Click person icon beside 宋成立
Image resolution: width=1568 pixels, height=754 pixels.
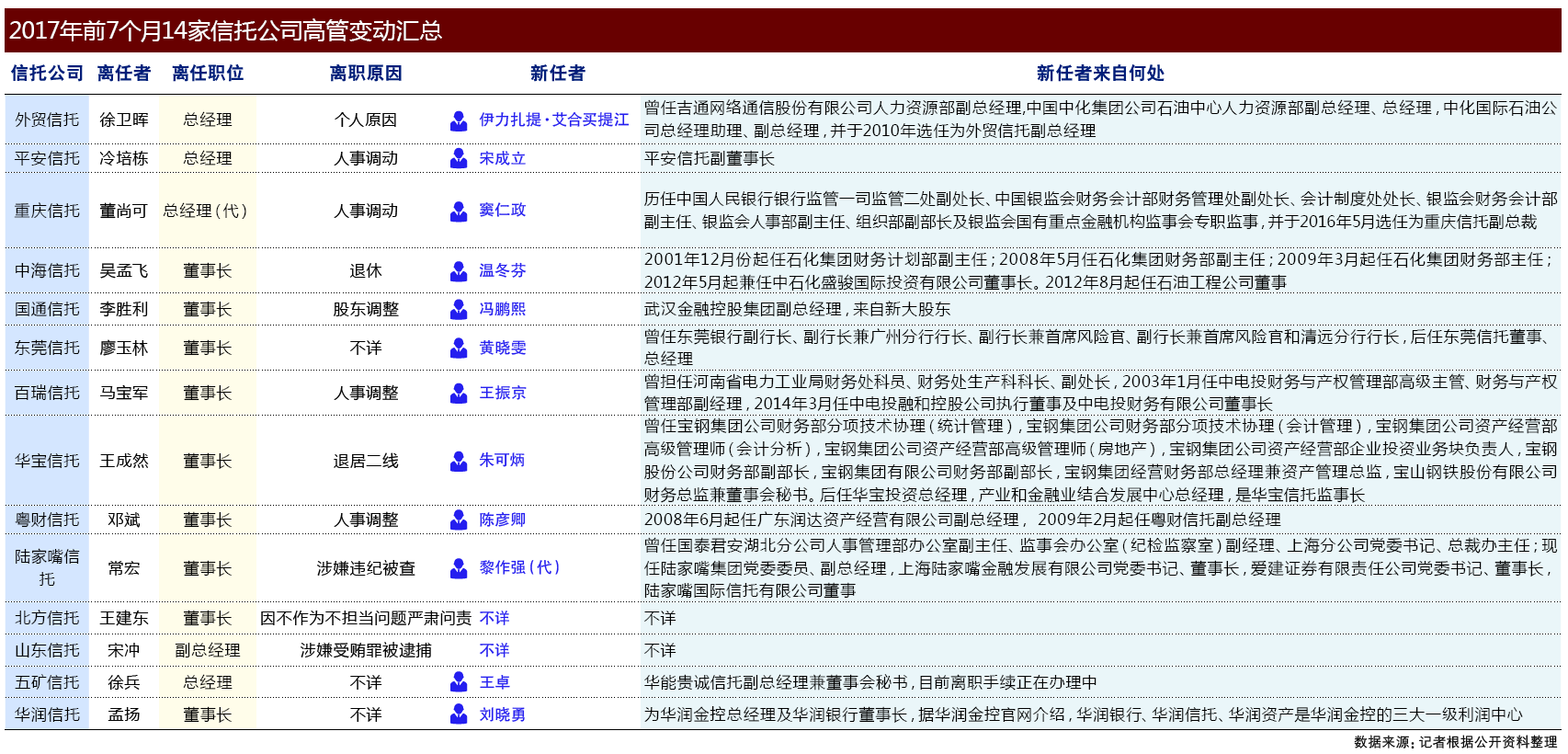tap(459, 158)
